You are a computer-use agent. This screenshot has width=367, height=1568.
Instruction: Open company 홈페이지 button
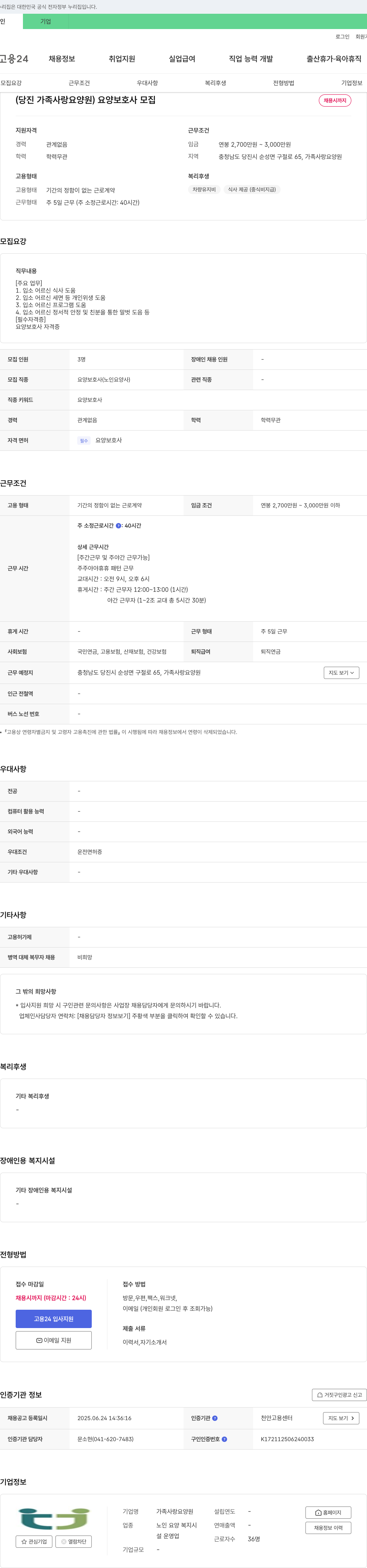[x=328, y=1513]
